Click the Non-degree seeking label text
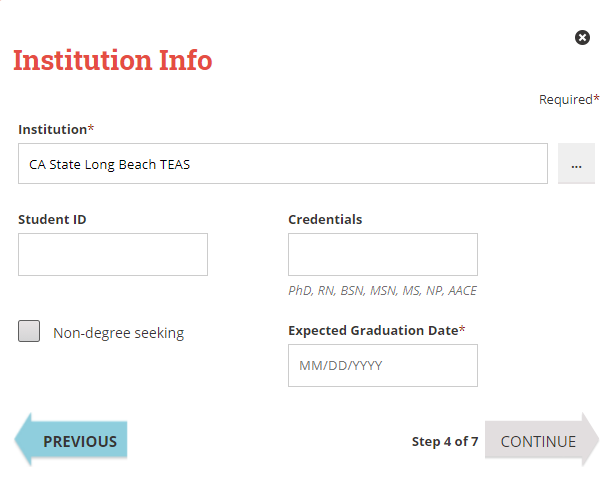611x489 pixels. click(118, 333)
